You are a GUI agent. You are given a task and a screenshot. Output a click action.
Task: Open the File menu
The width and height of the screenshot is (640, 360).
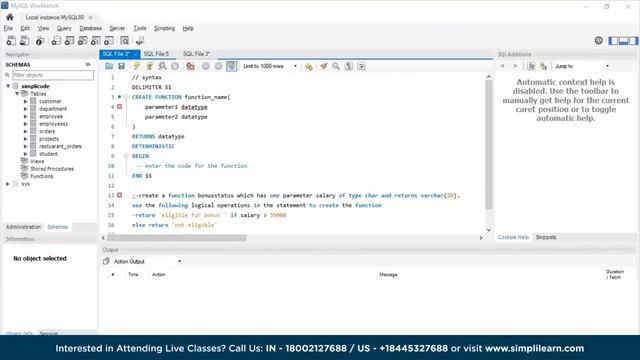click(x=8, y=28)
